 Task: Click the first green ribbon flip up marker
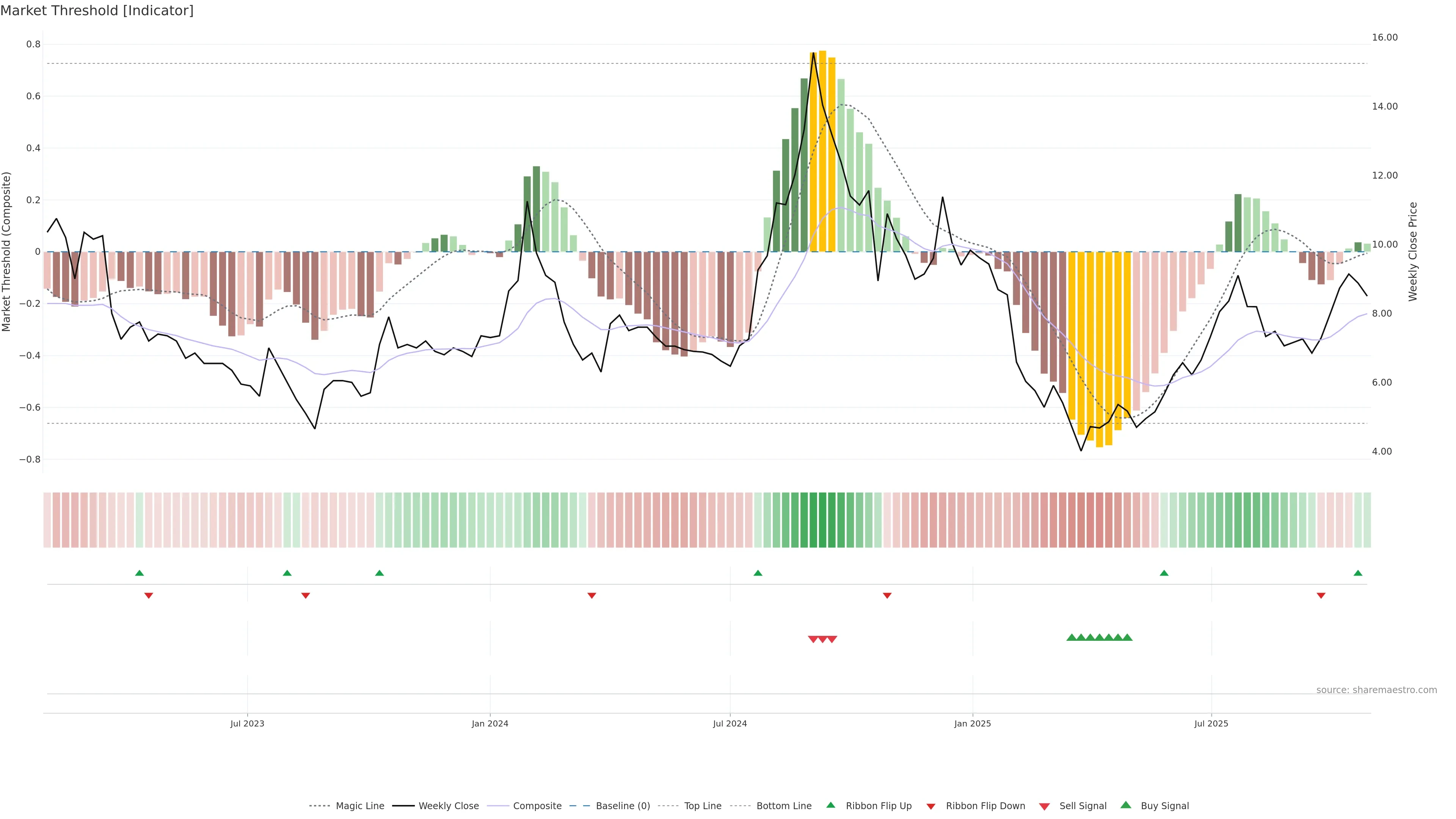(140, 573)
